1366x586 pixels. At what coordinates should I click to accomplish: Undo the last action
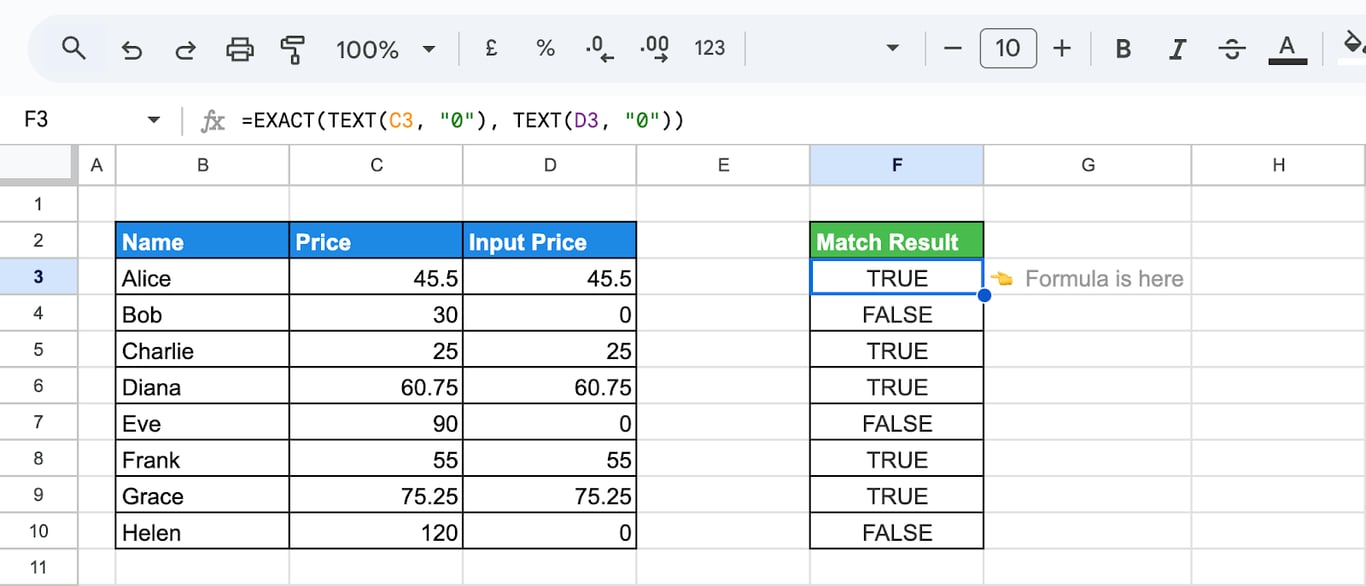131,49
